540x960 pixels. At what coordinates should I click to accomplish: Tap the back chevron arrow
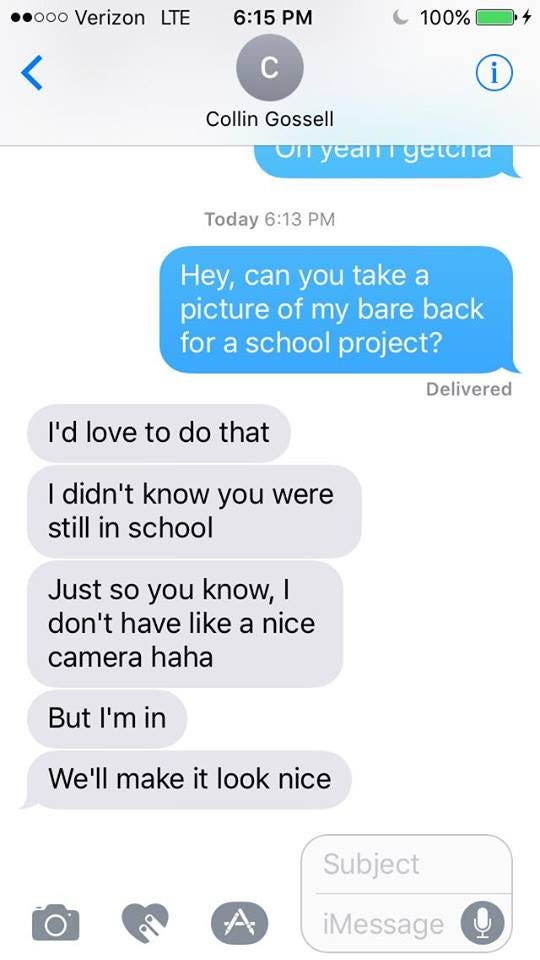point(32,72)
